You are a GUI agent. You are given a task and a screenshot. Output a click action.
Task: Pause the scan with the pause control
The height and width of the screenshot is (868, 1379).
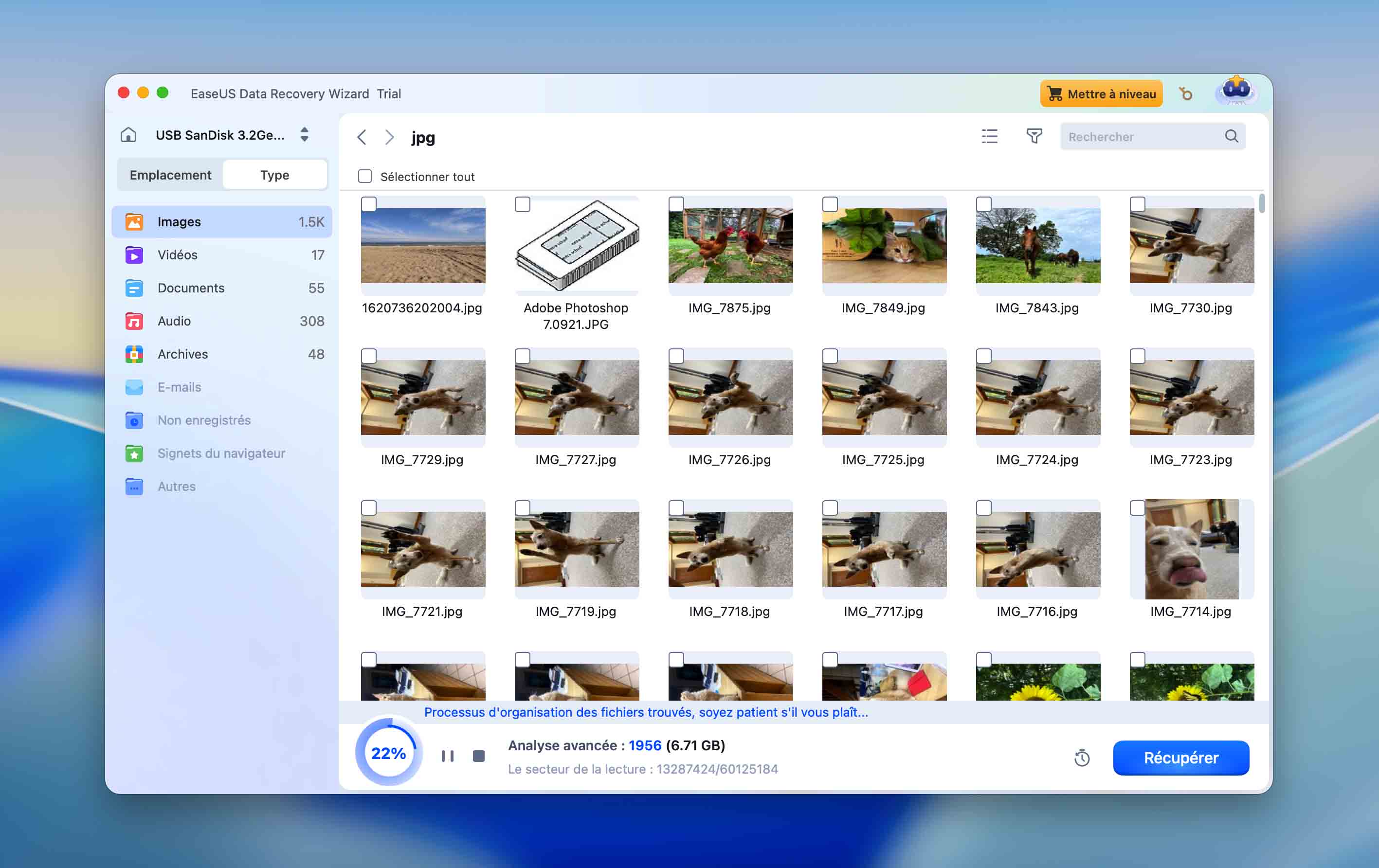point(447,756)
